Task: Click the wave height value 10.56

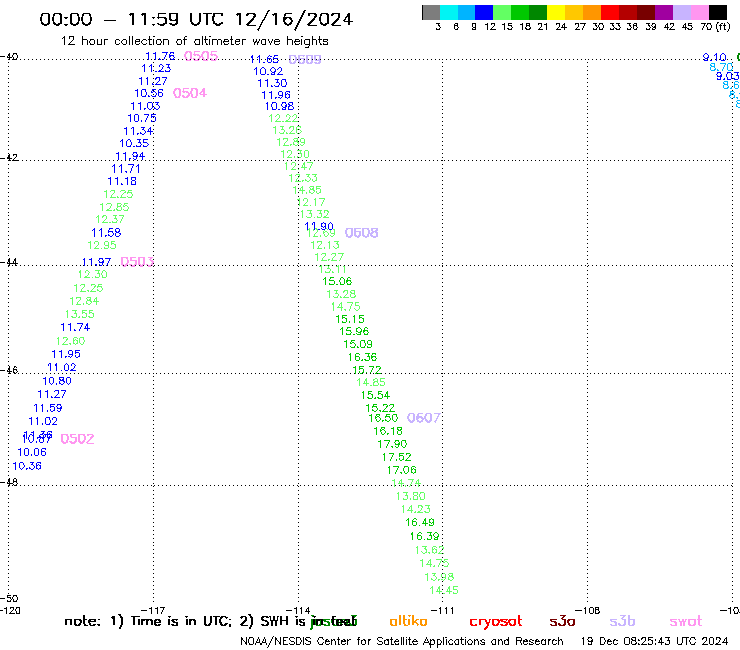Action: coord(149,93)
